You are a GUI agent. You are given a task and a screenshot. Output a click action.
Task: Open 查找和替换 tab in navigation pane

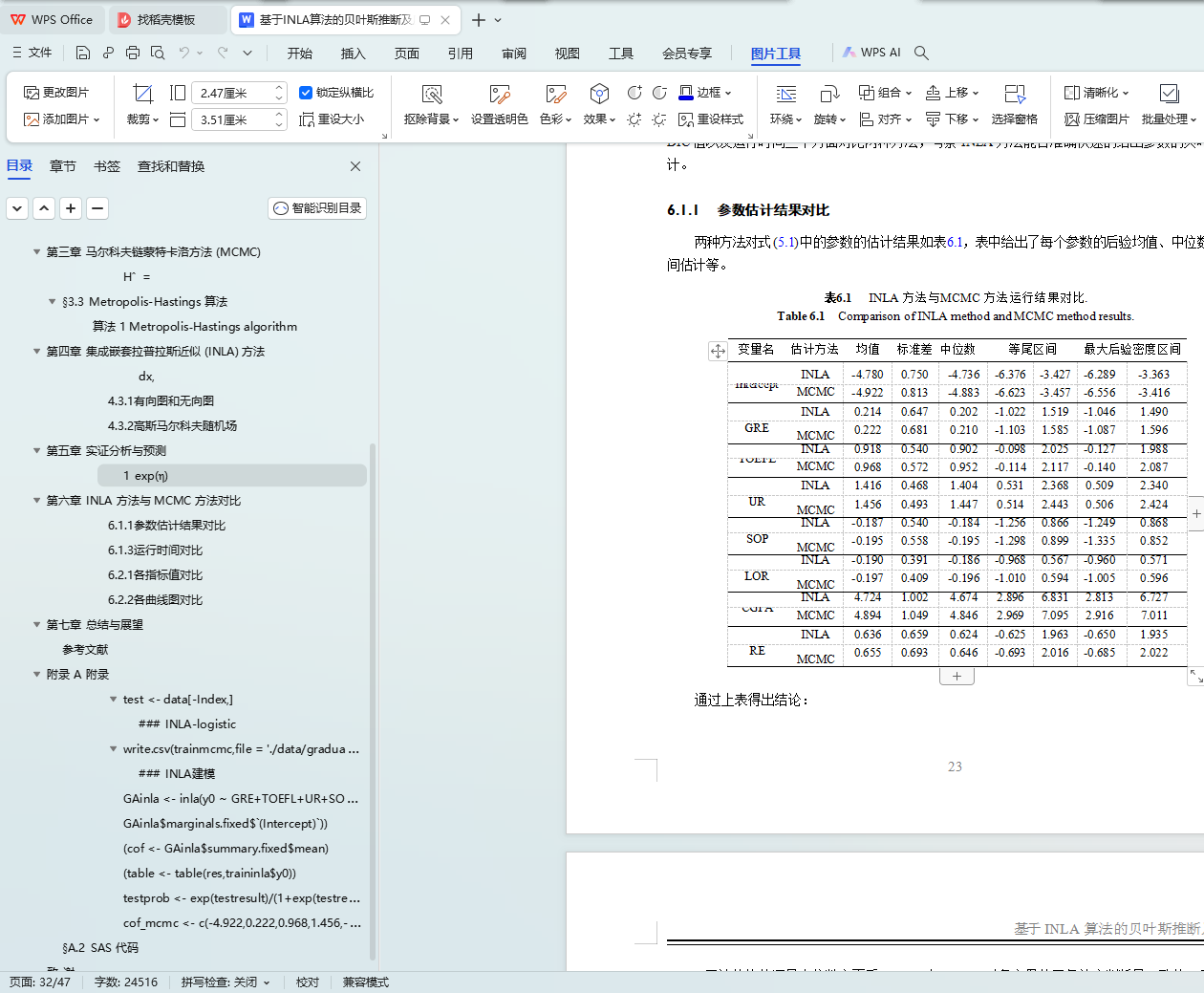[x=171, y=166]
